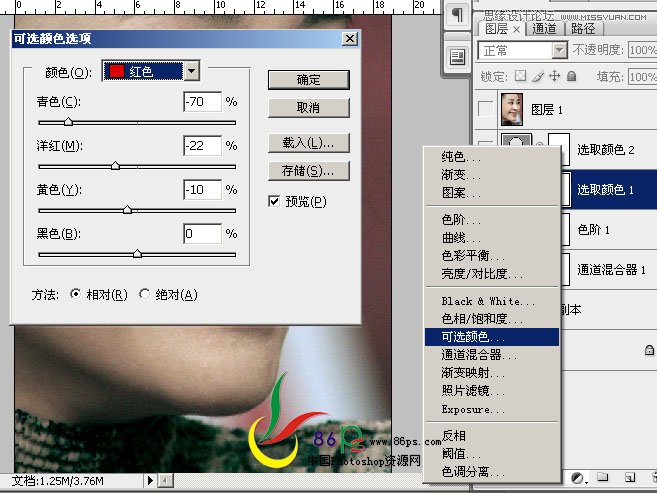Select the 绝对(A) radio button
The image size is (657, 493).
[145, 294]
